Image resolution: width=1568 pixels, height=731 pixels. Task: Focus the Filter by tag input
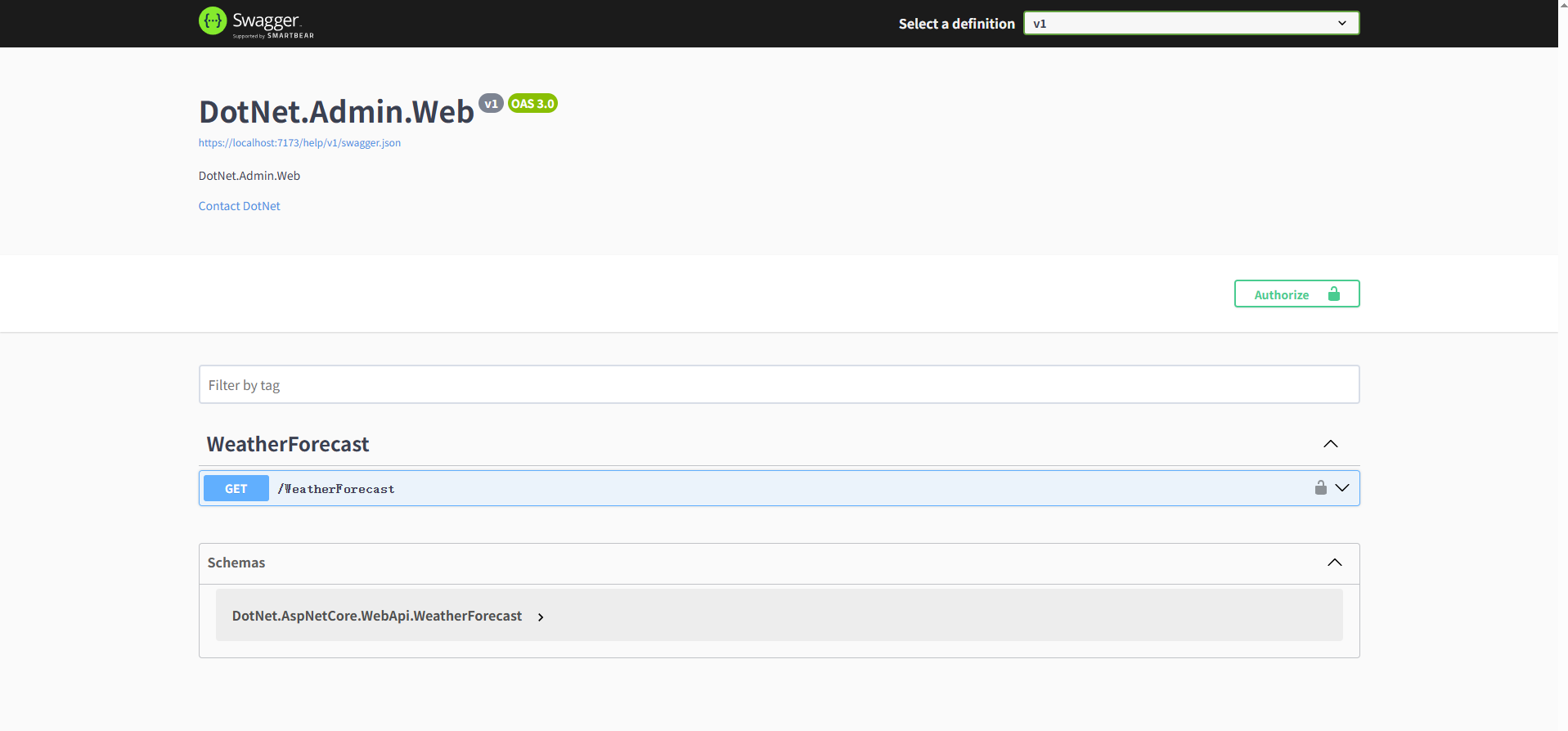(x=779, y=384)
